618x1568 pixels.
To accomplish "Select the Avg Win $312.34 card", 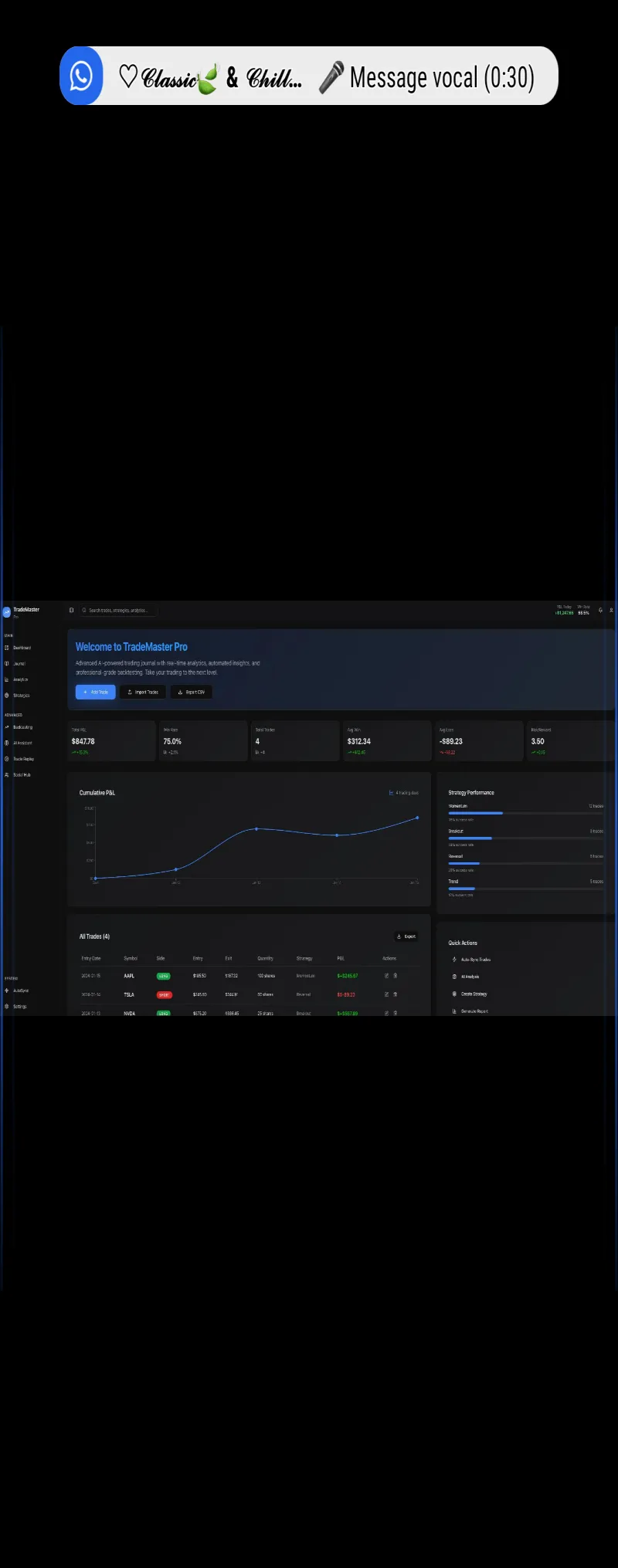I will coord(387,741).
